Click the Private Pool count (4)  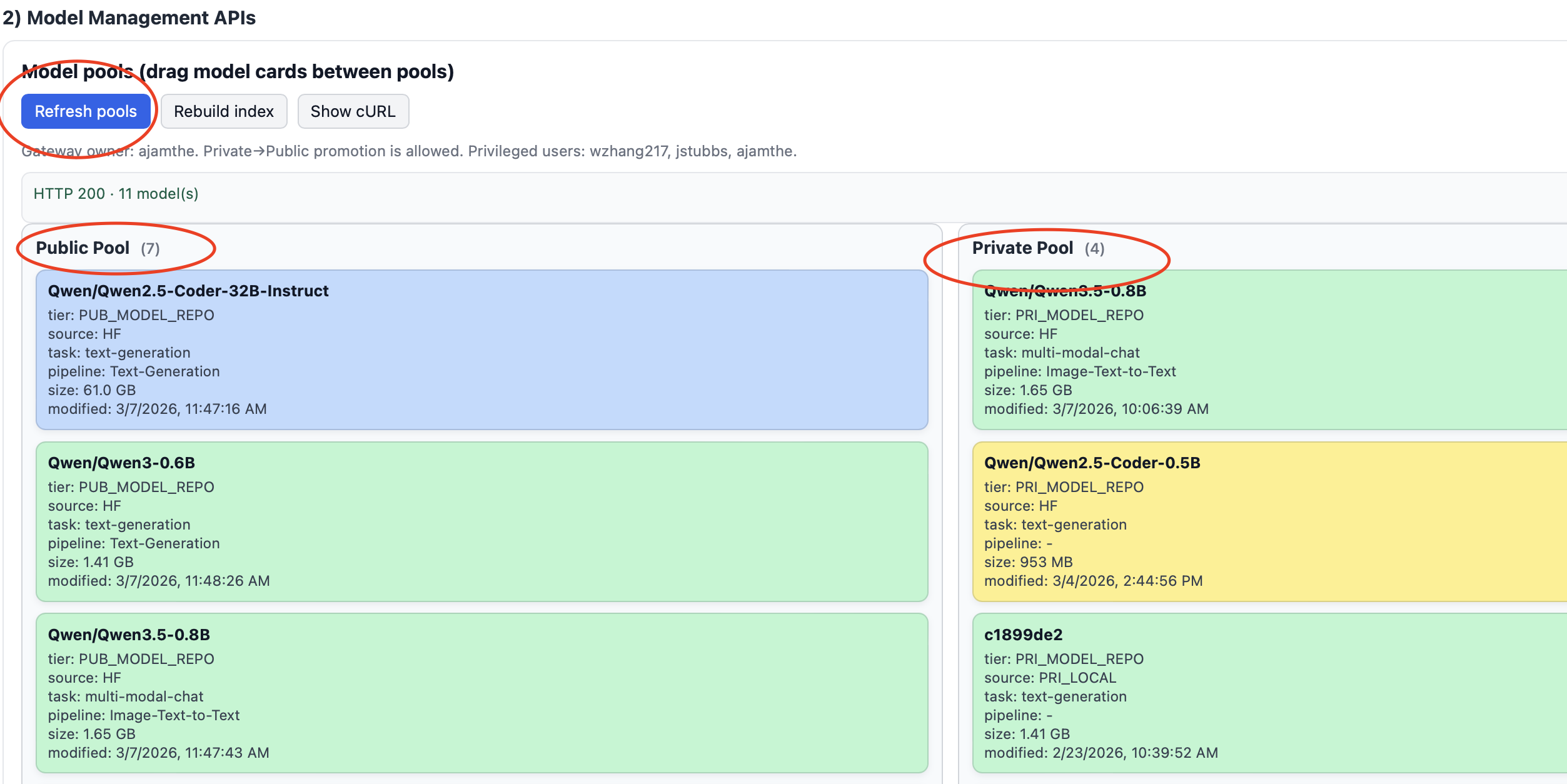click(x=1094, y=249)
